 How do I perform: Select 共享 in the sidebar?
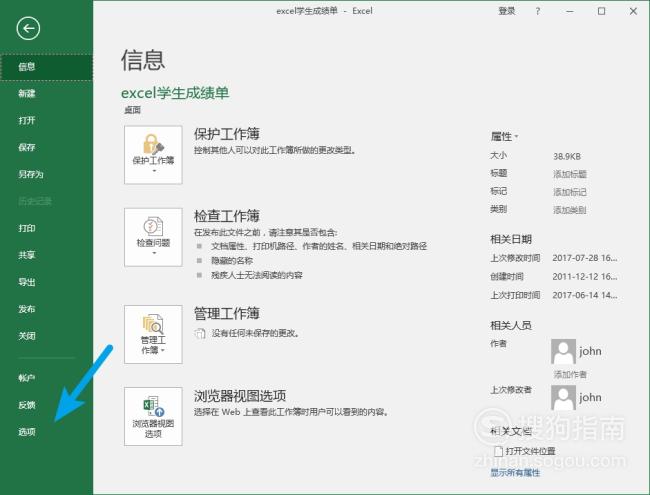(x=46, y=255)
